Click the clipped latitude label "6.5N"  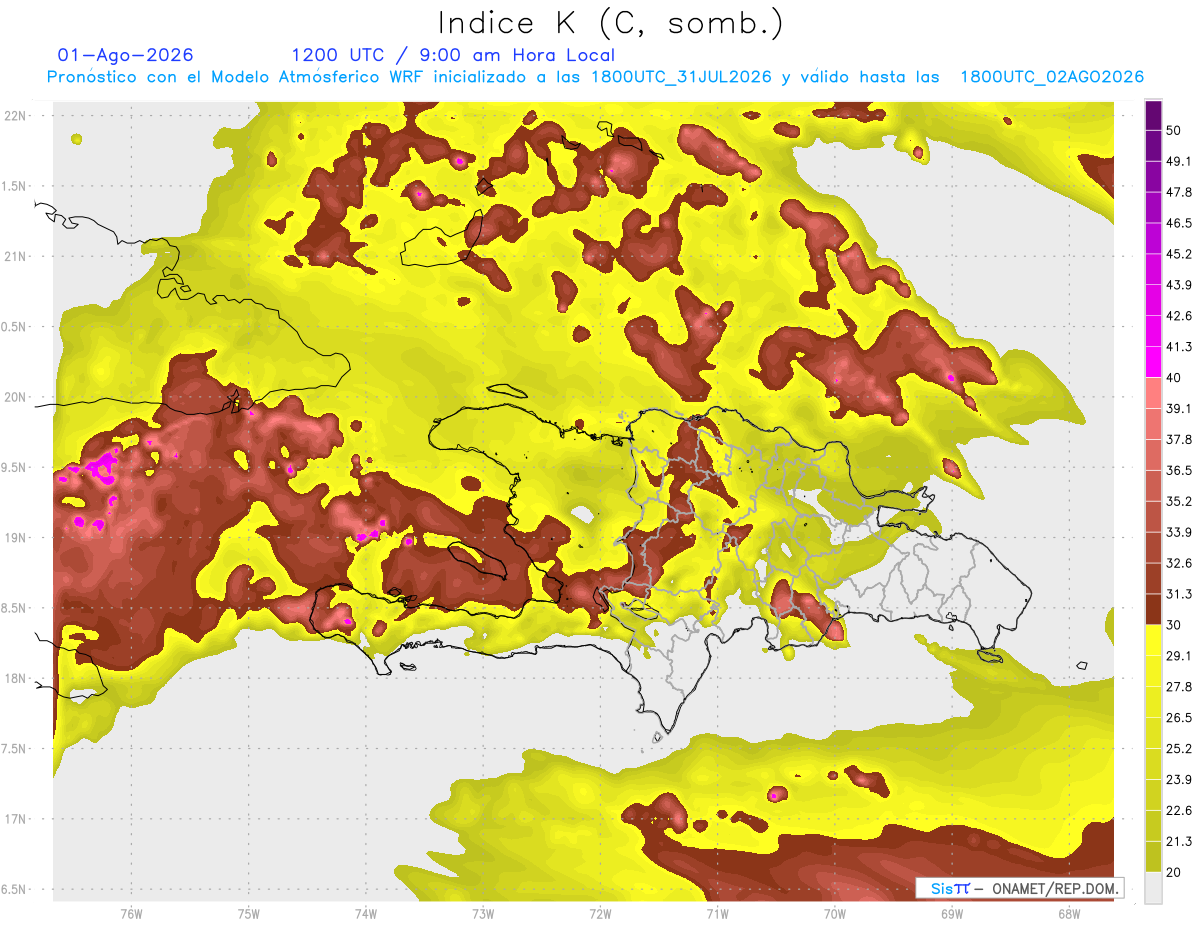15,890
